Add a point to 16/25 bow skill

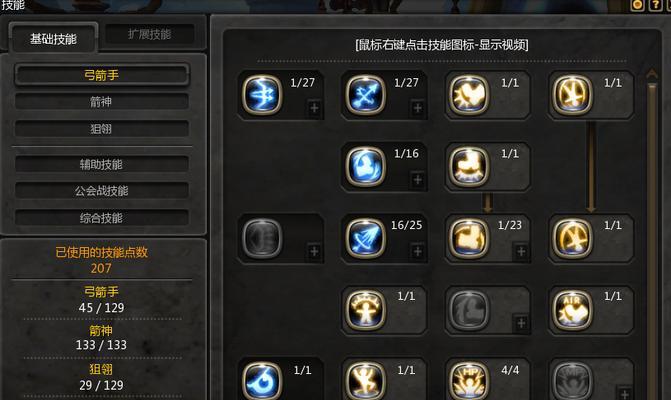pyautogui.click(x=418, y=251)
